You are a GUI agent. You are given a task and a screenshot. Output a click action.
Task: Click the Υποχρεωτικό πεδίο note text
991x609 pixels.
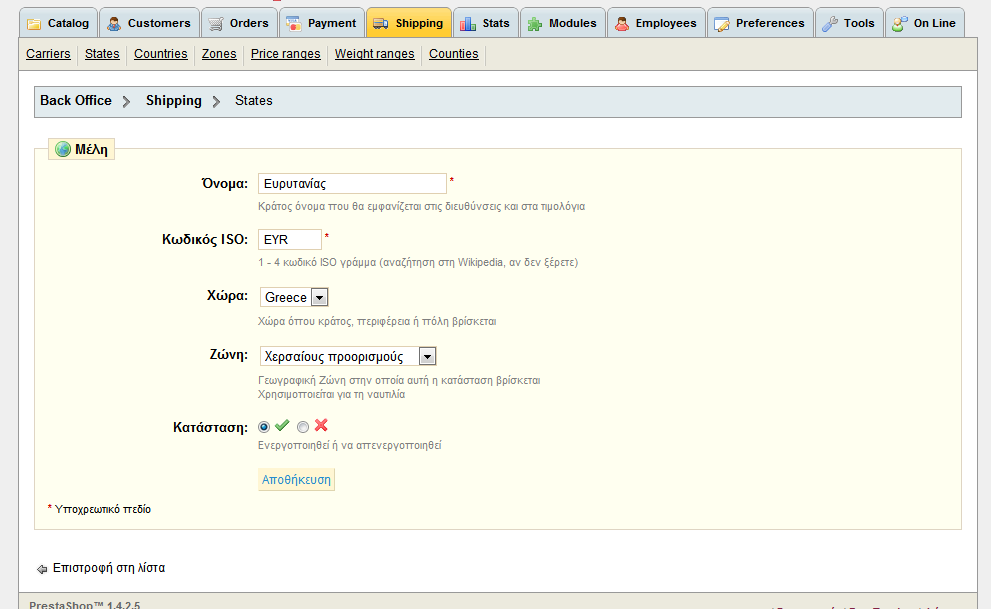[x=103, y=509]
